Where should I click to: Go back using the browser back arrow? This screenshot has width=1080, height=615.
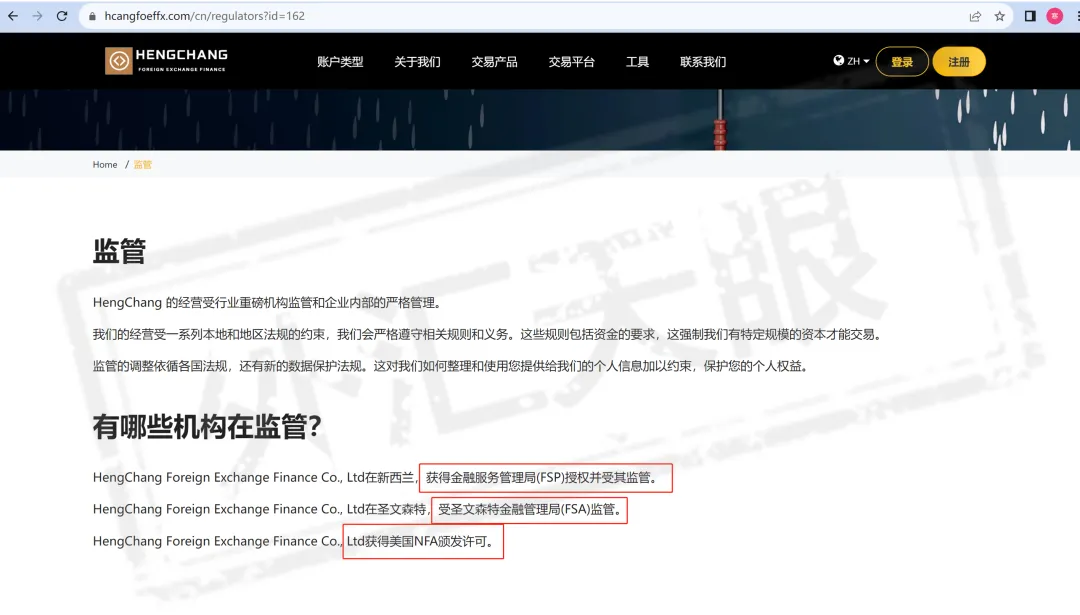coord(13,16)
